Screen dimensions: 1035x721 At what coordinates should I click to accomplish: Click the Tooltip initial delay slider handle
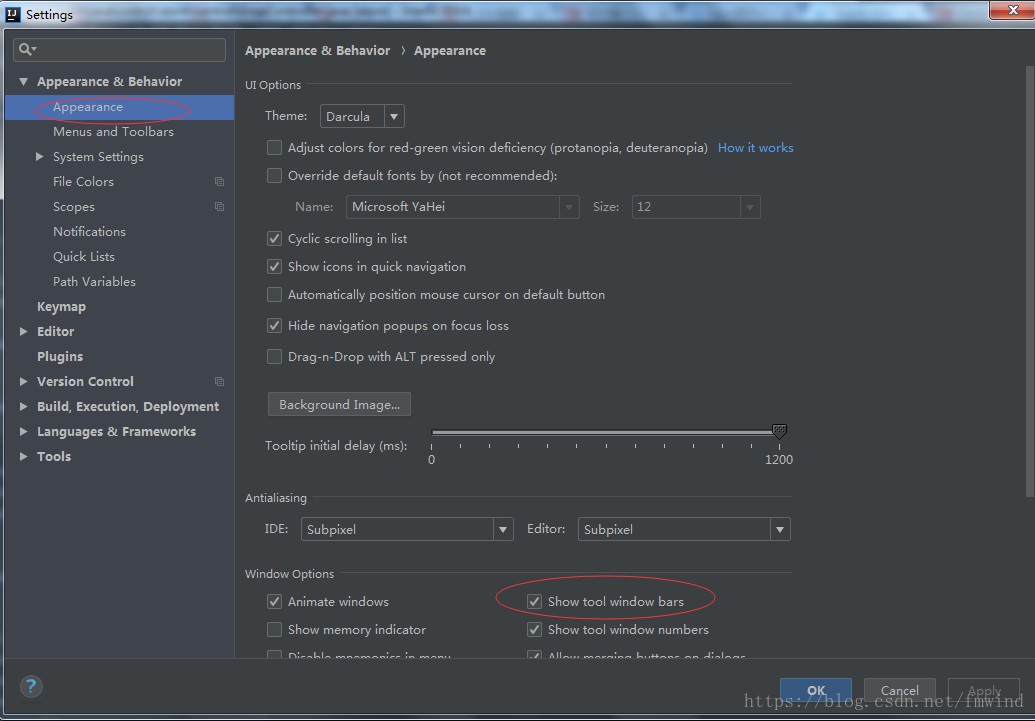click(779, 432)
